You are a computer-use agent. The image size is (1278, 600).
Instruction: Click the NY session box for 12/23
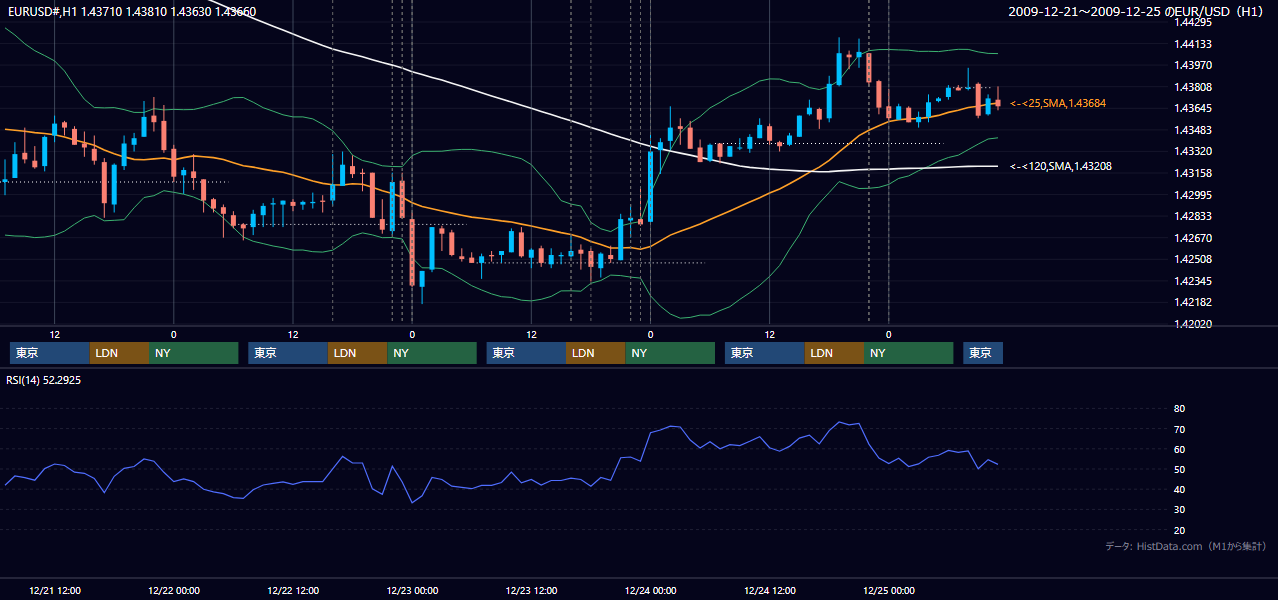[670, 353]
